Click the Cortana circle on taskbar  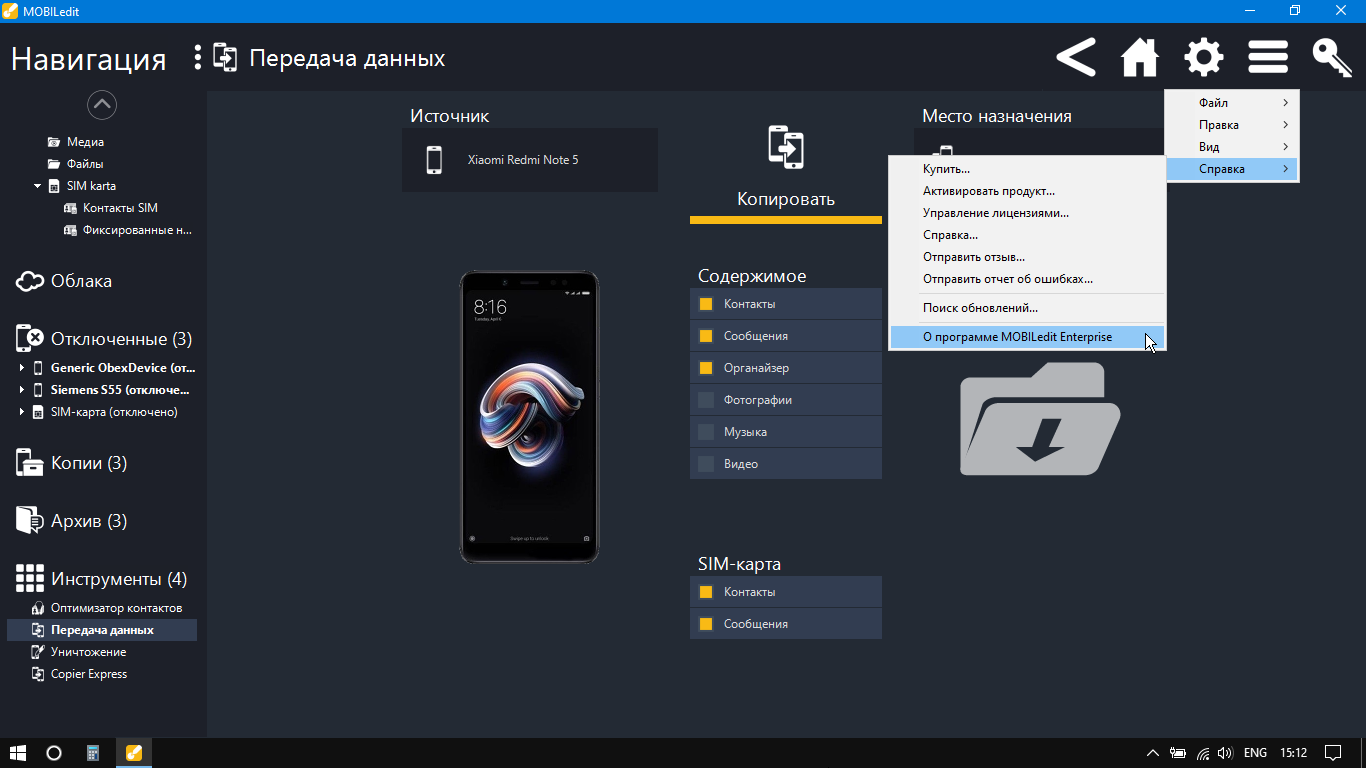54,753
